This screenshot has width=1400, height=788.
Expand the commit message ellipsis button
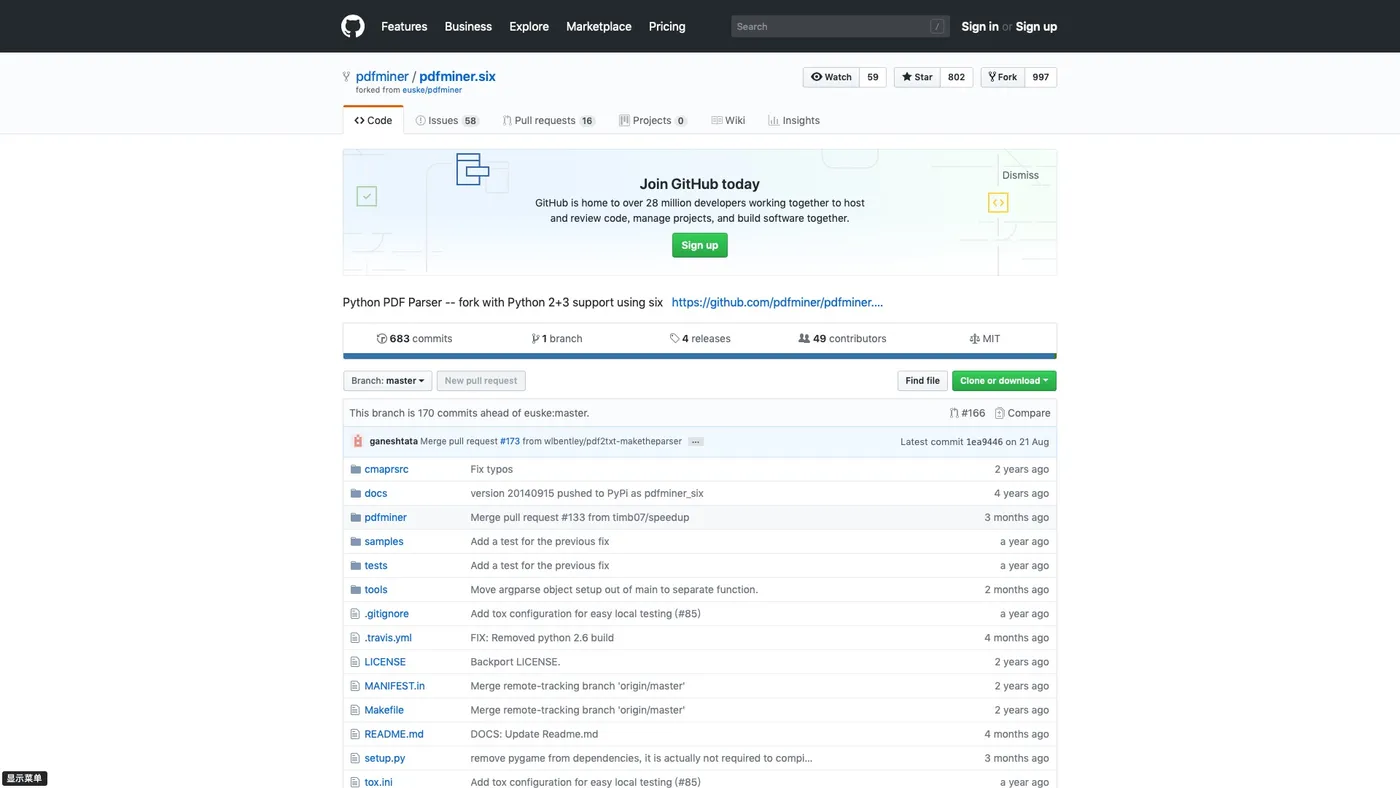(x=695, y=441)
